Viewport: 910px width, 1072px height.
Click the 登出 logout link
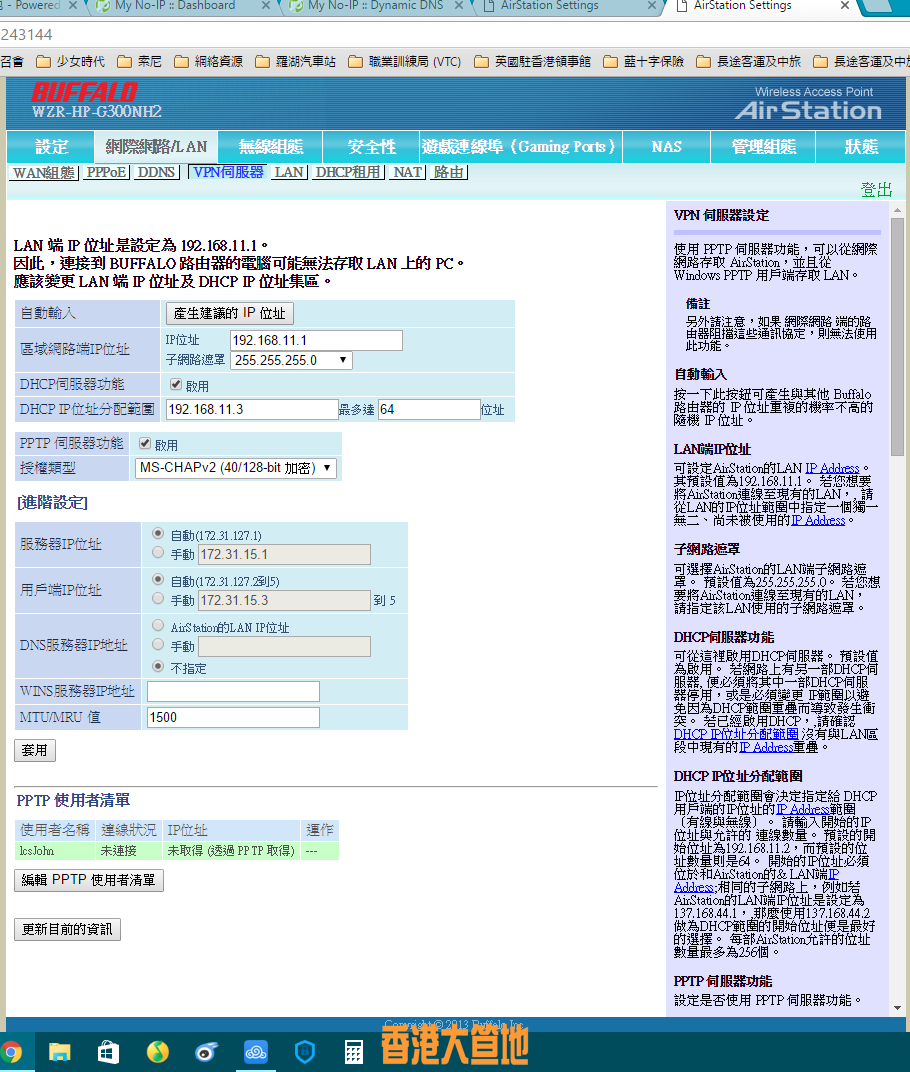(x=876, y=189)
